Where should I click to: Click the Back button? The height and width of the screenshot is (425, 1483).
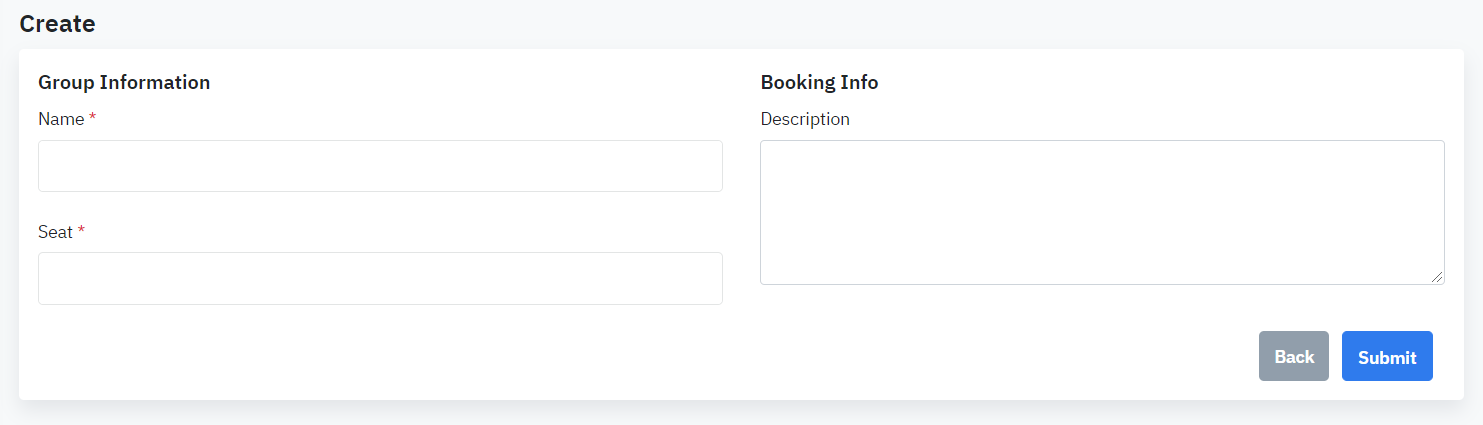1293,357
